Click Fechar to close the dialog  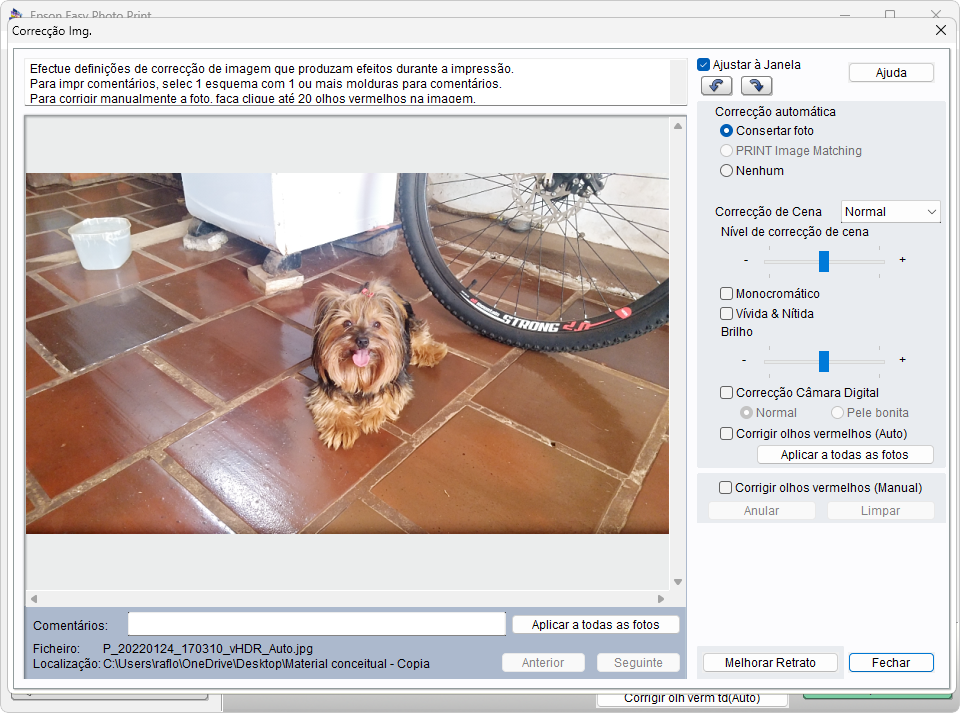pyautogui.click(x=891, y=663)
